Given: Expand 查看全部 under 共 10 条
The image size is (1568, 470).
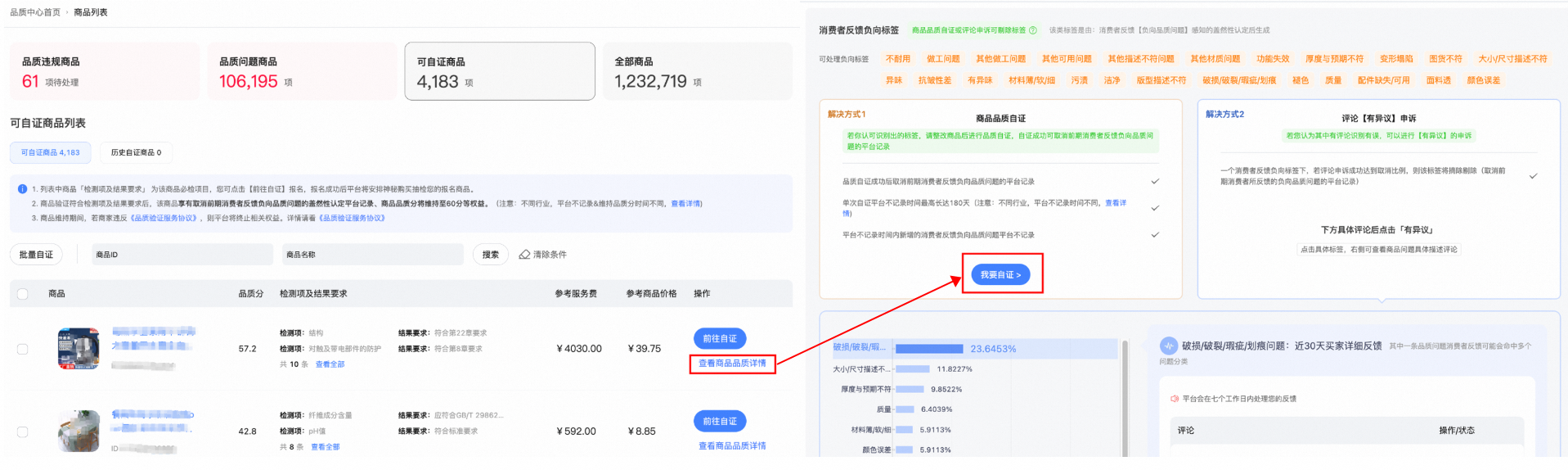Looking at the screenshot, I should (x=330, y=364).
